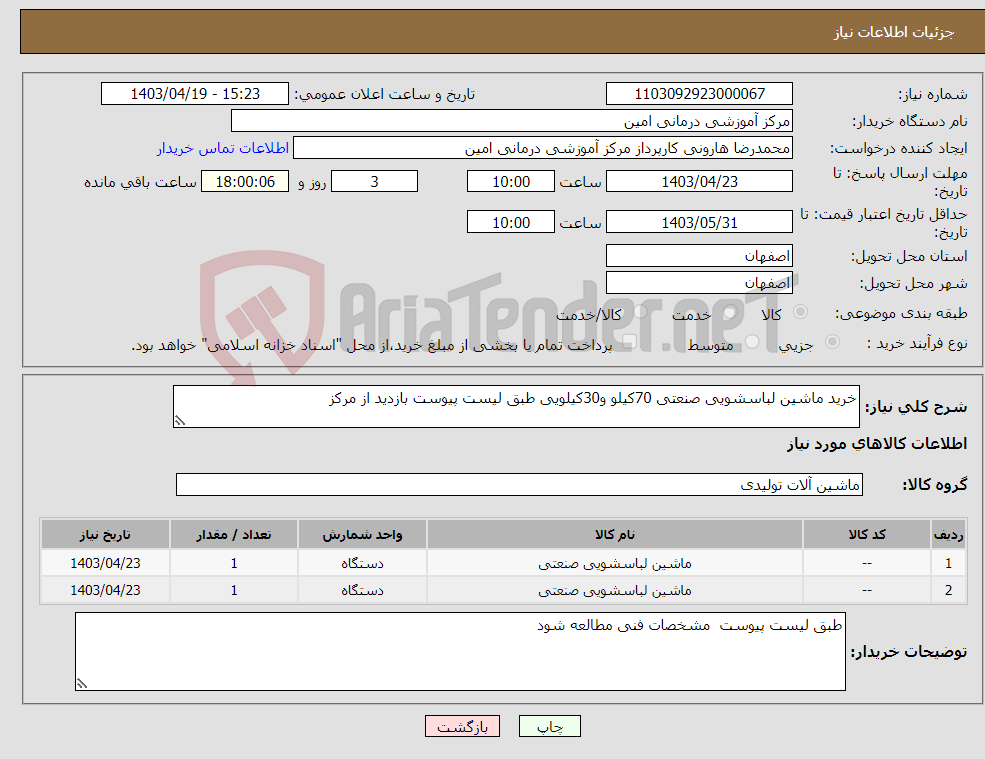Click the کد کالا column header
The height and width of the screenshot is (759, 985).
(x=867, y=534)
